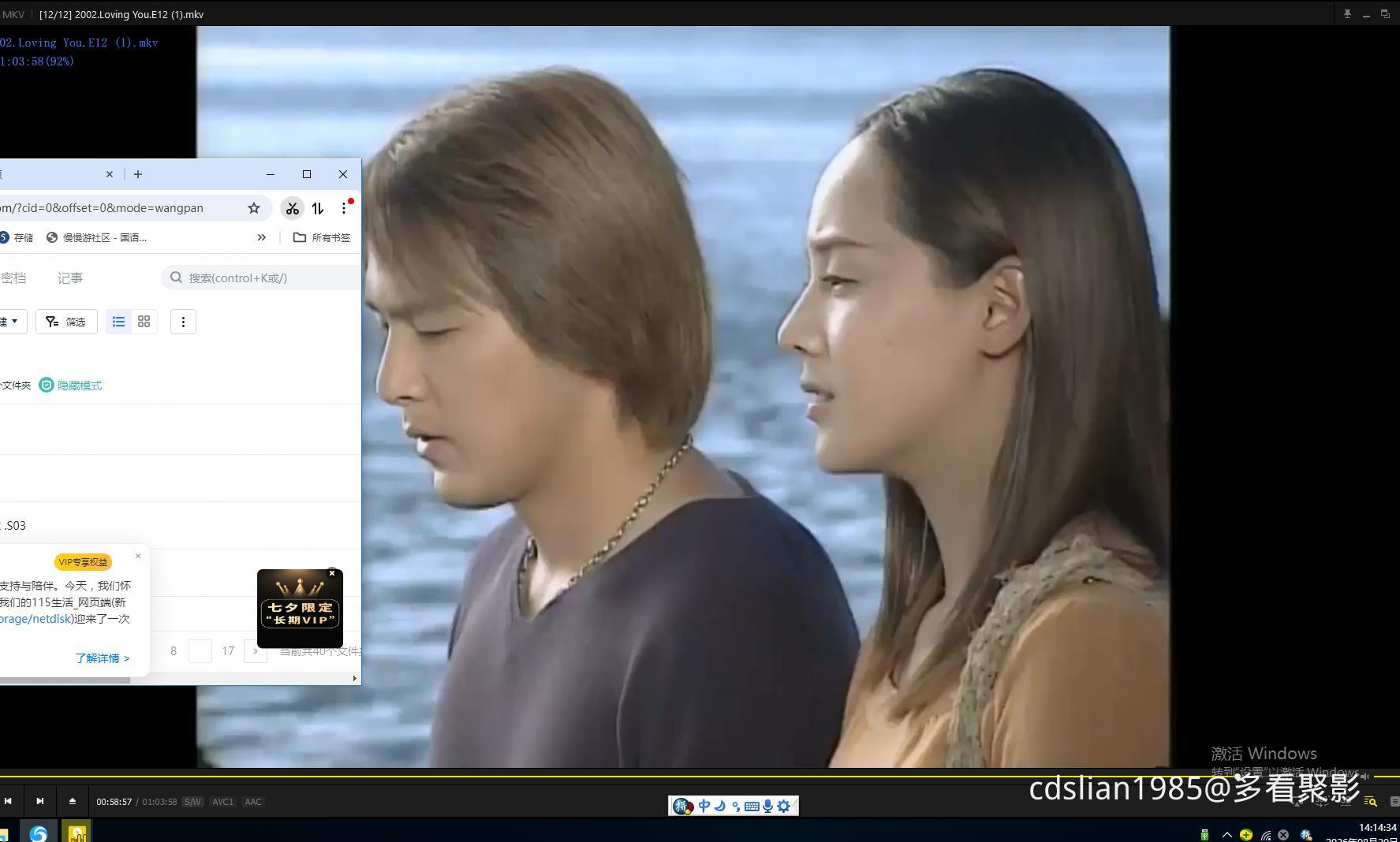The height and width of the screenshot is (842, 1400).
Task: Skip to the previous track in player
Action: point(8,801)
